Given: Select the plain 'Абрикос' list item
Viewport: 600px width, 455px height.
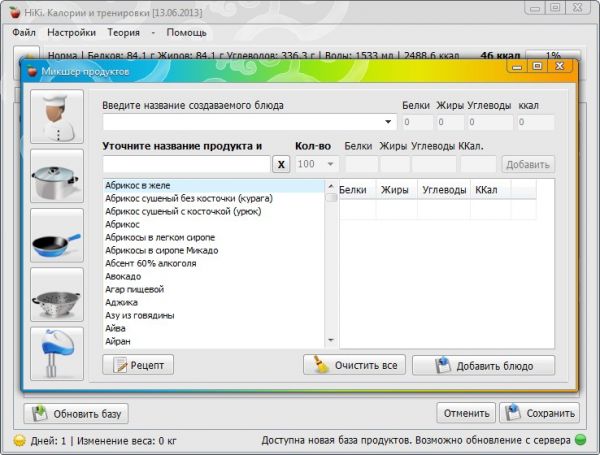Looking at the screenshot, I should click(214, 225).
